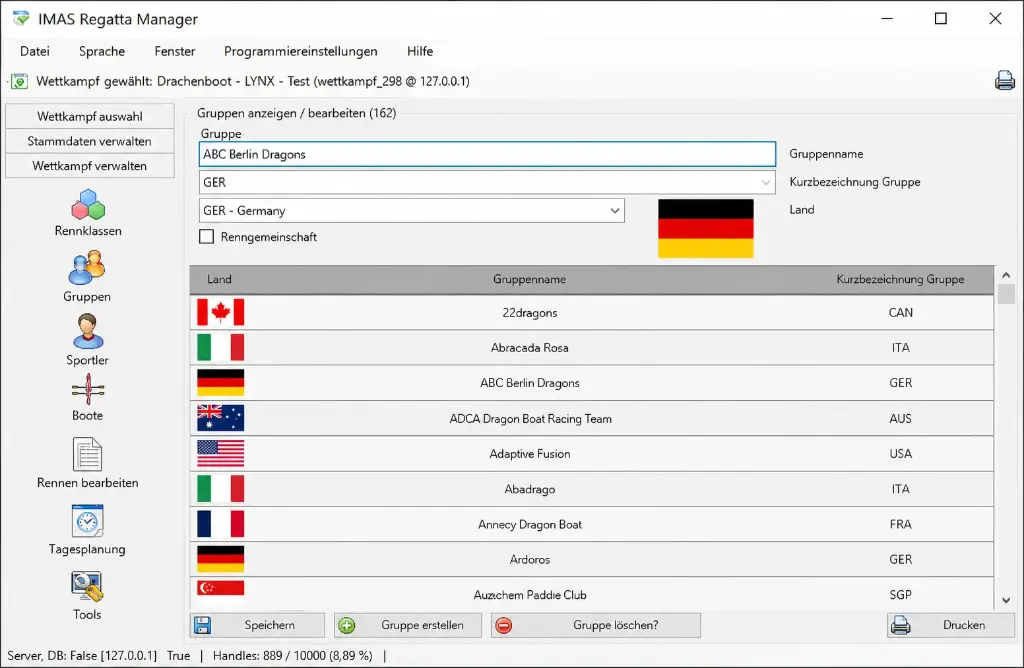Image resolution: width=1024 pixels, height=668 pixels.
Task: Click the German flag in ABC Berlin Dragons row
Action: click(221, 383)
